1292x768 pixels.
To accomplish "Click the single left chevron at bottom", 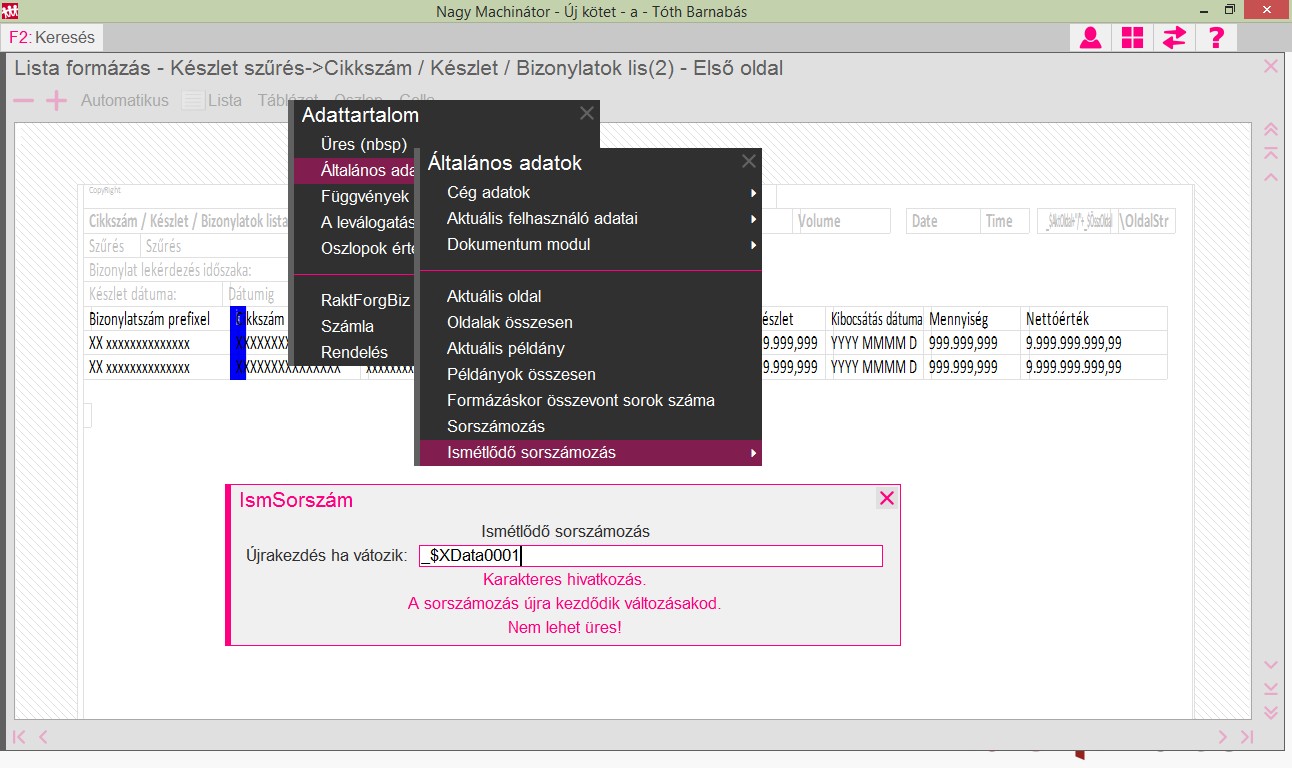I will pos(43,737).
